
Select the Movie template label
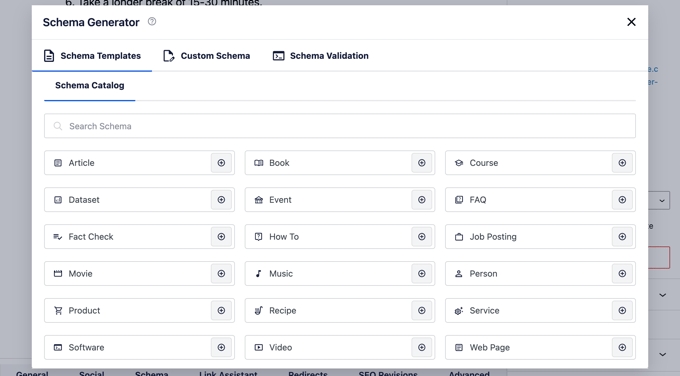click(x=80, y=274)
